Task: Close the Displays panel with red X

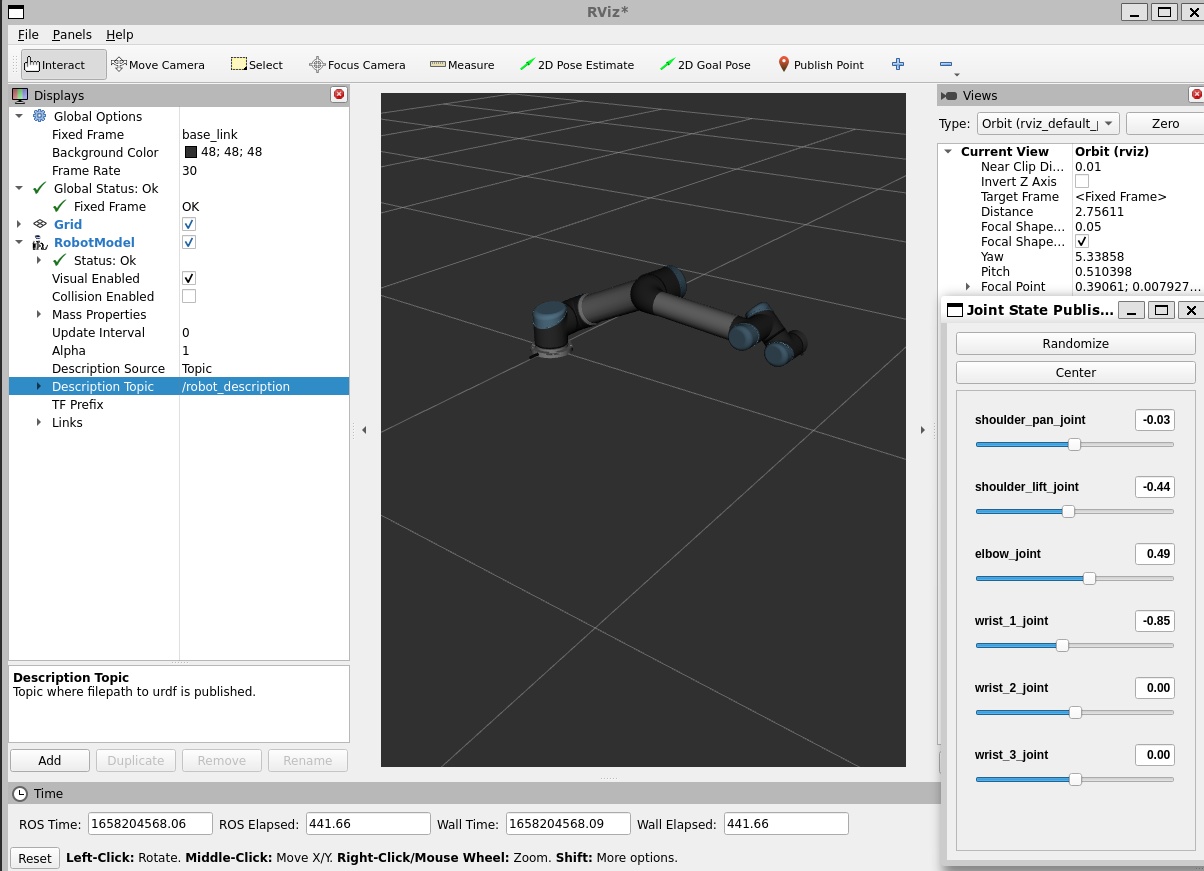Action: [339, 94]
